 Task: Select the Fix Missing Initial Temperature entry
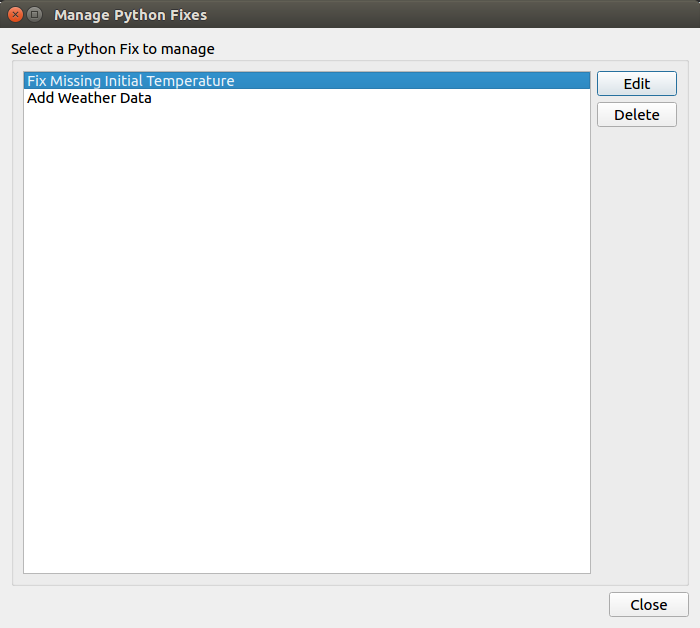[130, 81]
